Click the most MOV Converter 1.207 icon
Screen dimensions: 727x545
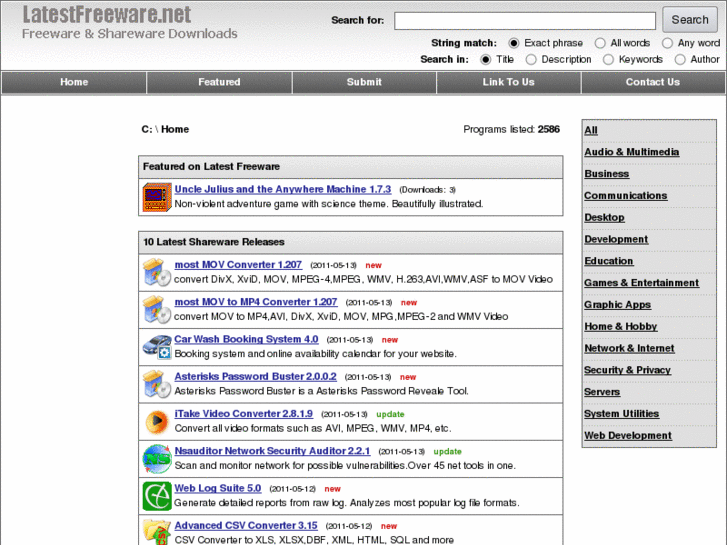(x=157, y=272)
